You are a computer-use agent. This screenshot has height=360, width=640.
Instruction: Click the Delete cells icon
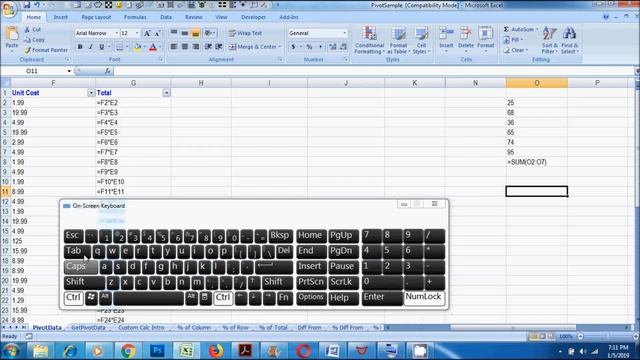[x=466, y=33]
